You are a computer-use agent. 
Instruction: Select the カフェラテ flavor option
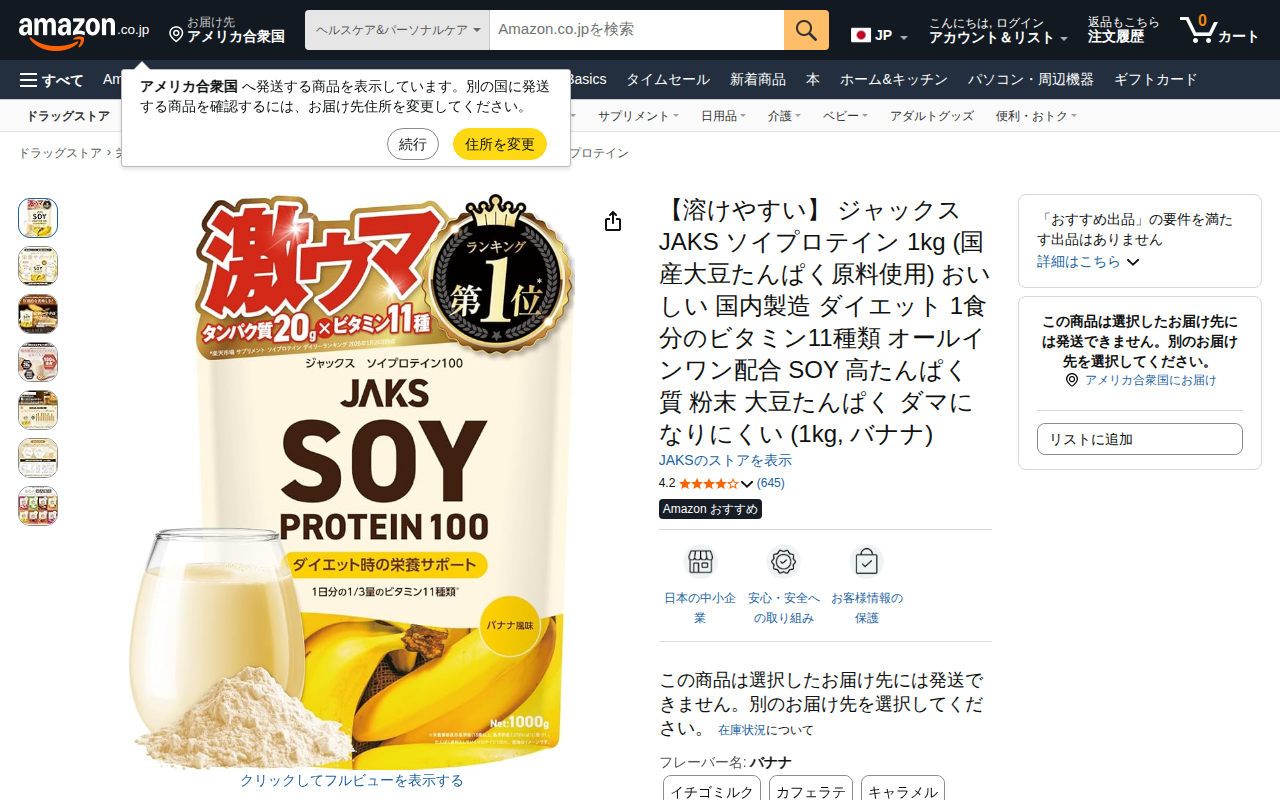(810, 789)
